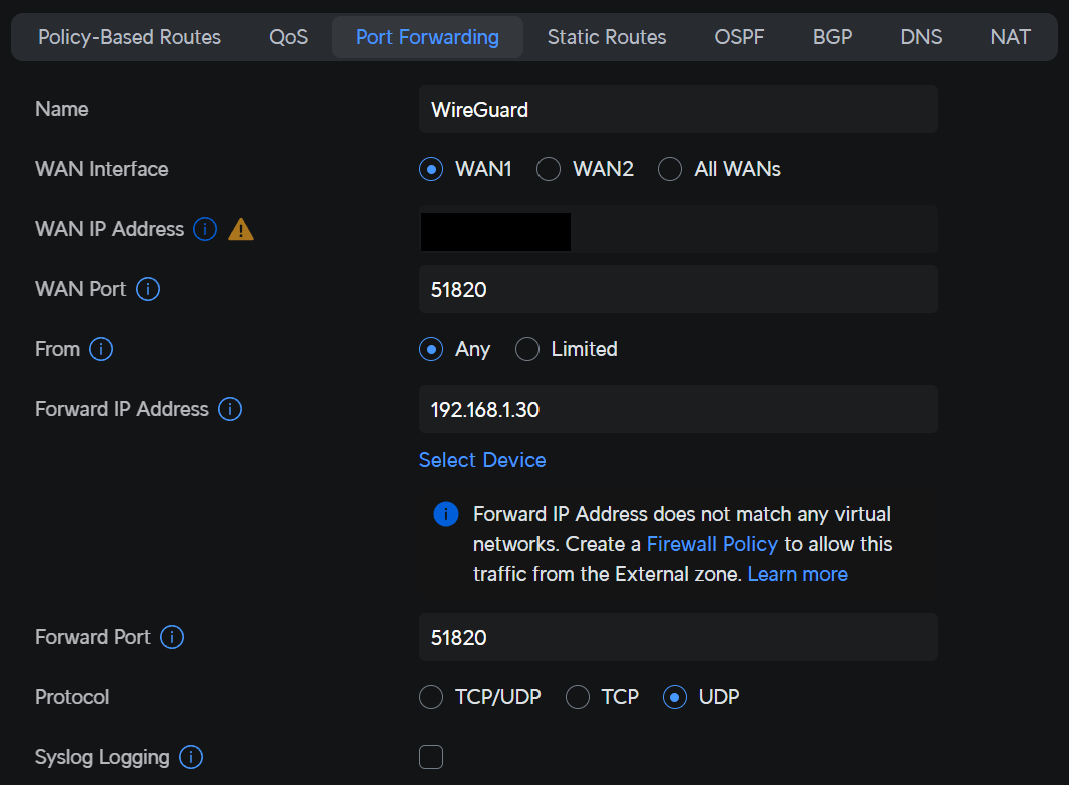Select the WAN2 interface radio button
Image resolution: width=1069 pixels, height=785 pixels.
(x=548, y=169)
